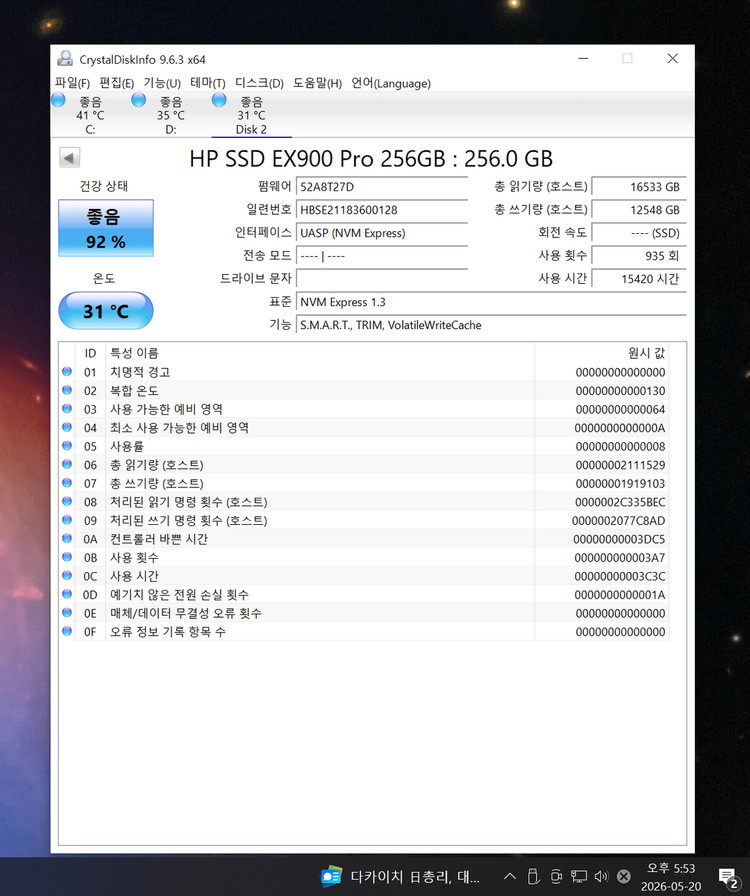Viewport: 750px width, 896px height.
Task: Open the 언어(Language) menu
Action: point(391,83)
